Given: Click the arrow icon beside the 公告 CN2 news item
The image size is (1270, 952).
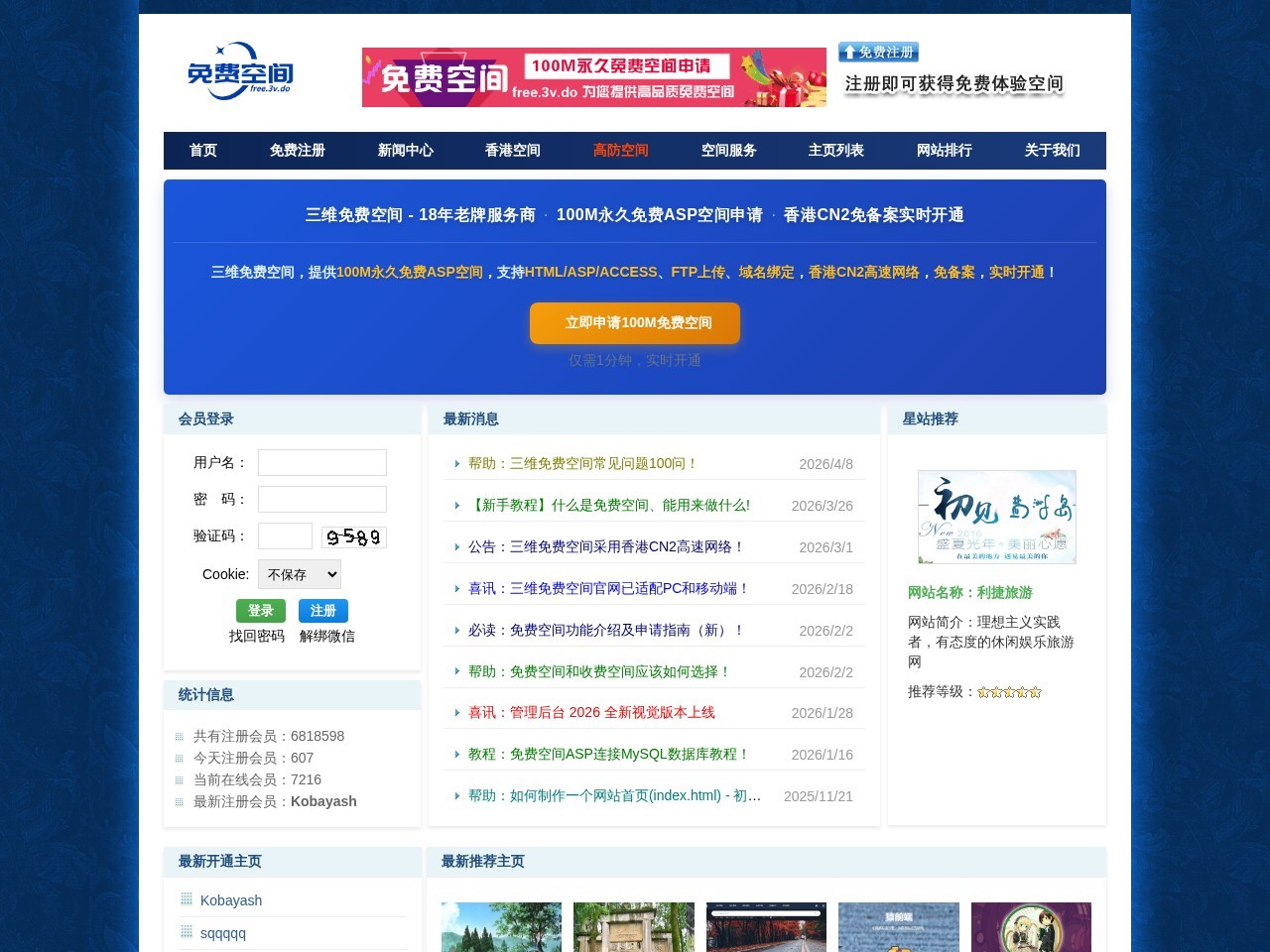Looking at the screenshot, I should point(457,547).
